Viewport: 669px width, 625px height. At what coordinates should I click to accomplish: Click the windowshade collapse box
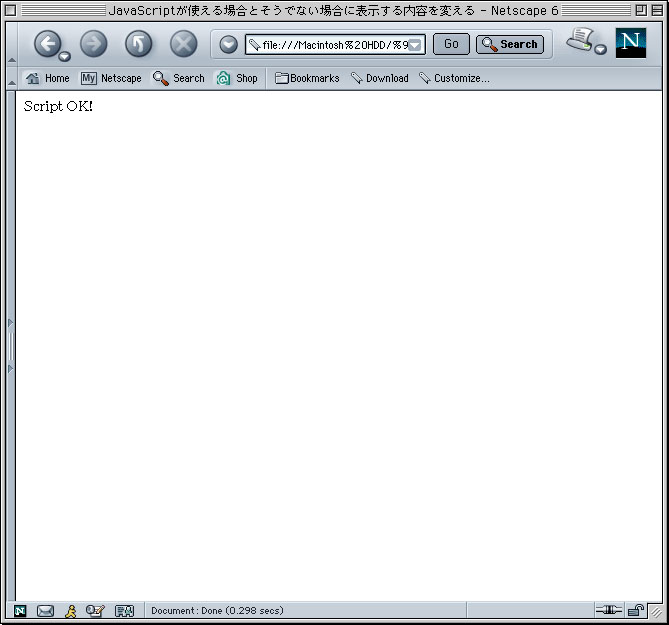tap(657, 10)
